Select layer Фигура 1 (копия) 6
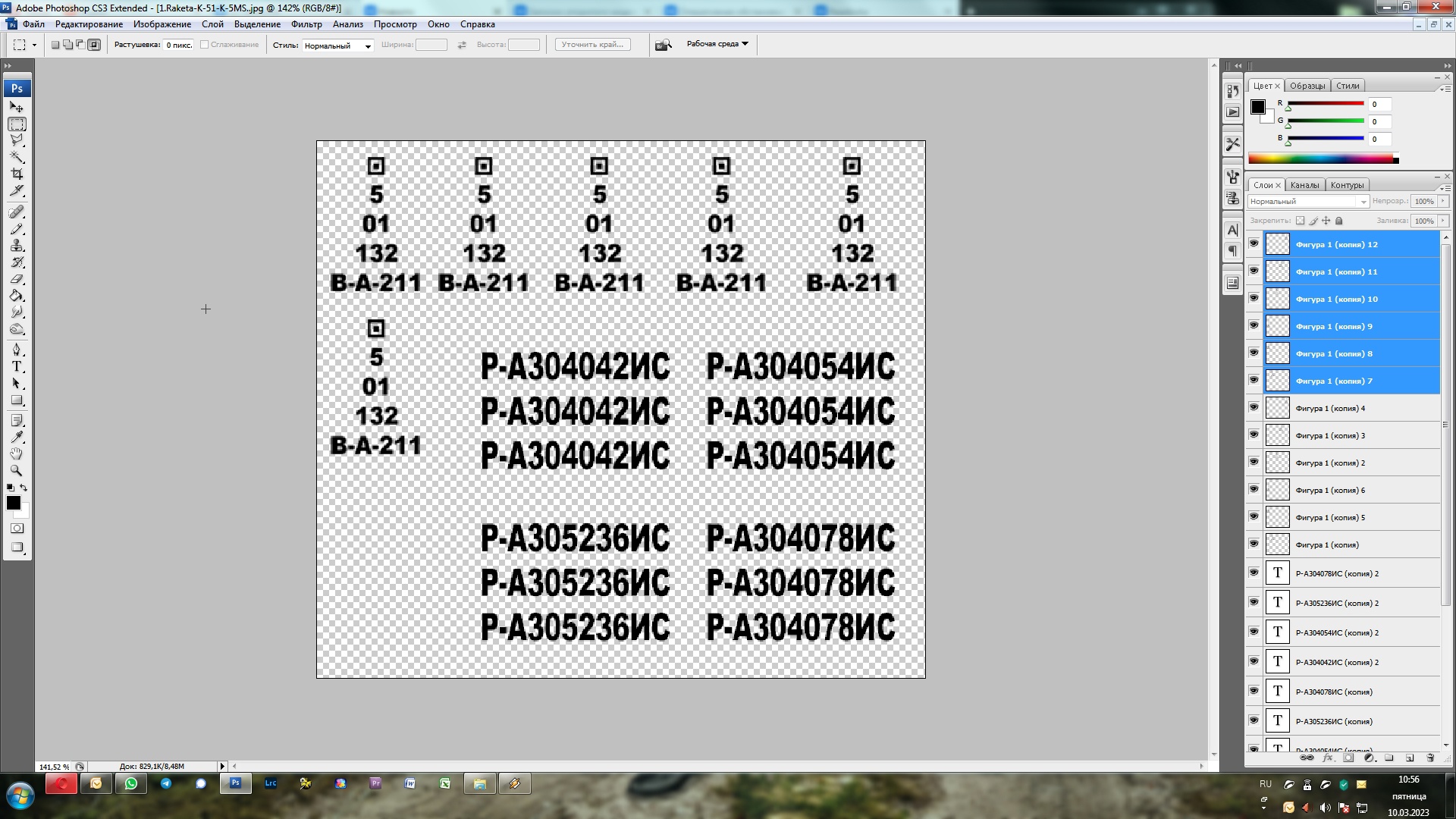 [x=1350, y=490]
